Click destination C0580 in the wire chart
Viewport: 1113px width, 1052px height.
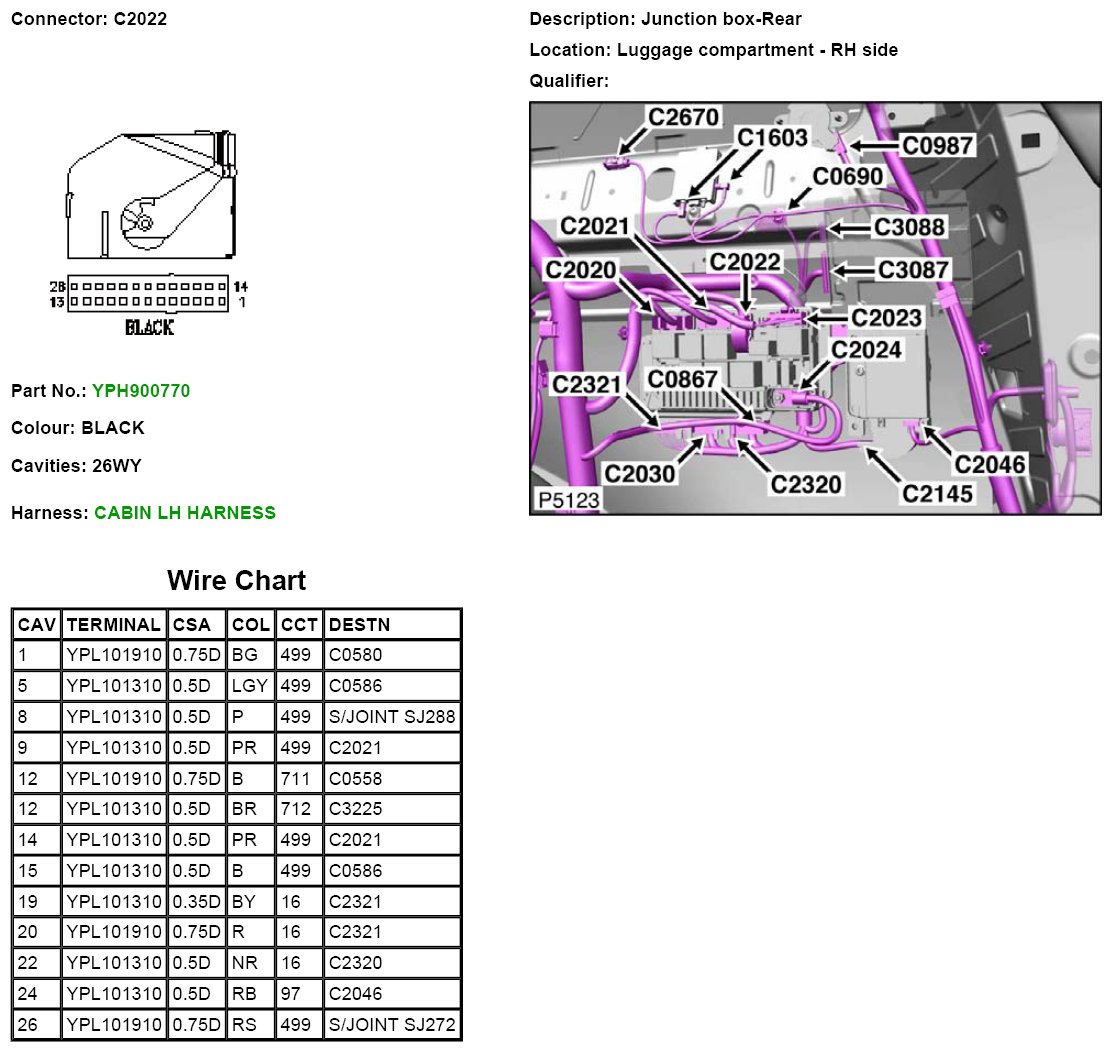click(x=354, y=656)
